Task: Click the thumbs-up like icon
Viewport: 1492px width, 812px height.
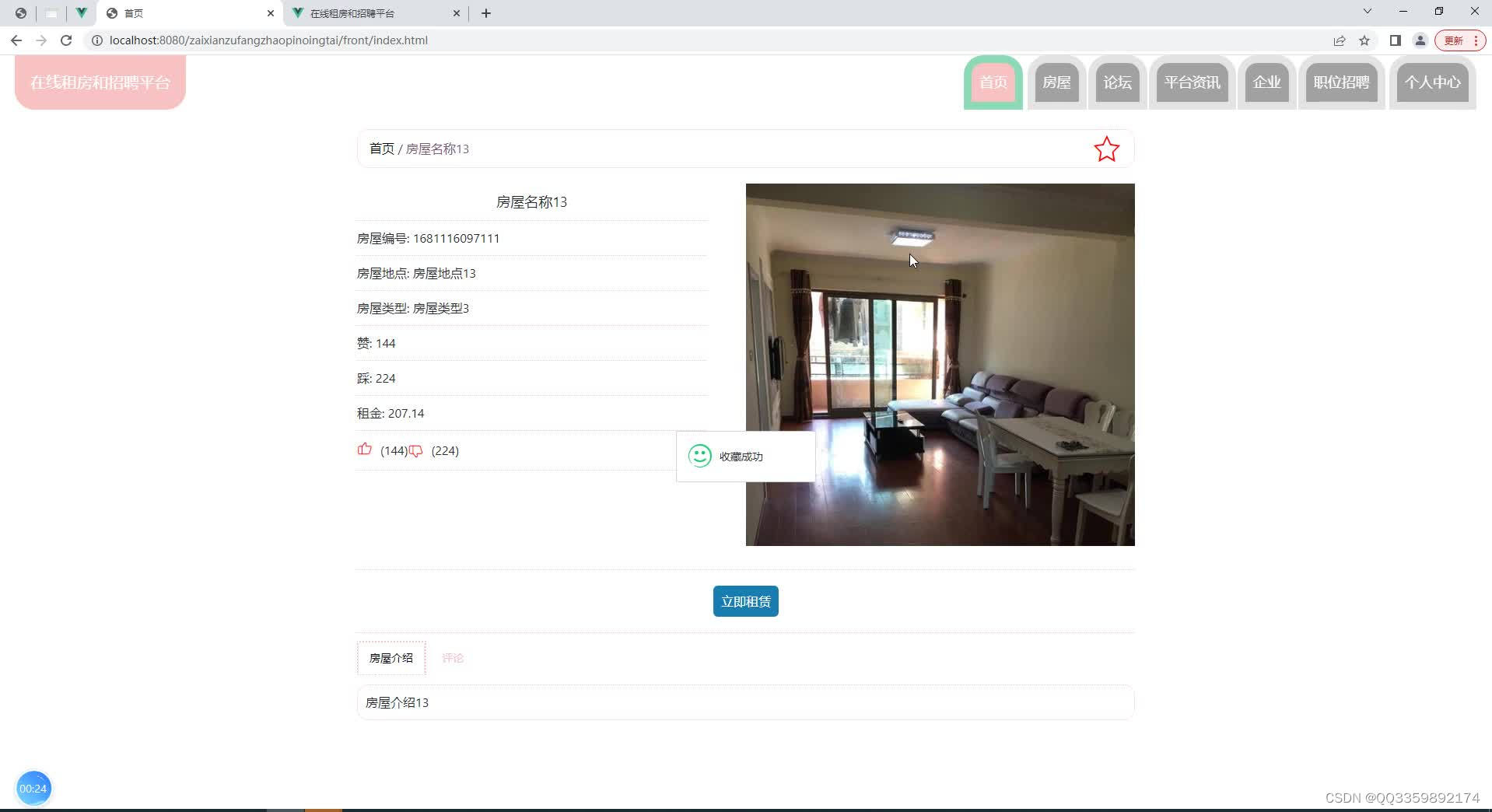Action: [x=364, y=449]
